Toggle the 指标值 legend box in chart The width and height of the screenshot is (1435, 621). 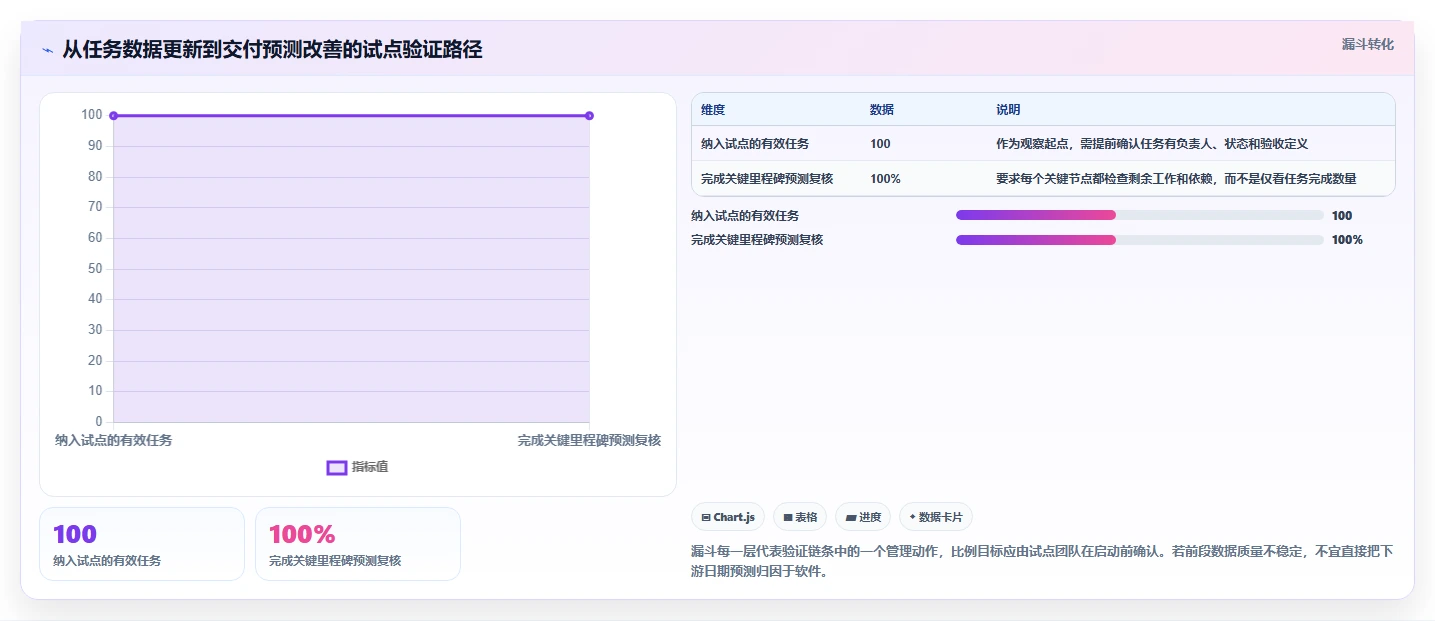pyautogui.click(x=337, y=467)
